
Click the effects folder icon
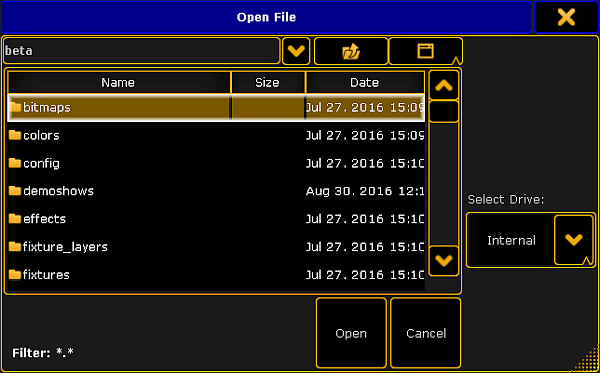[x=15, y=218]
